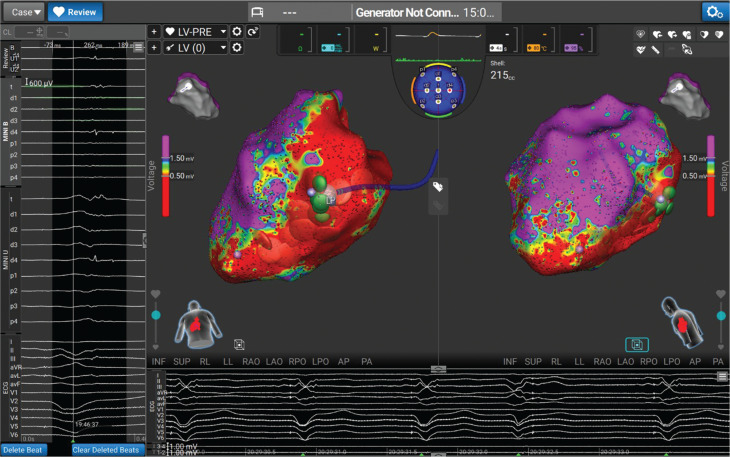This screenshot has width=730, height=457.
Task: Open the system settings gear icon
Action: (714, 12)
